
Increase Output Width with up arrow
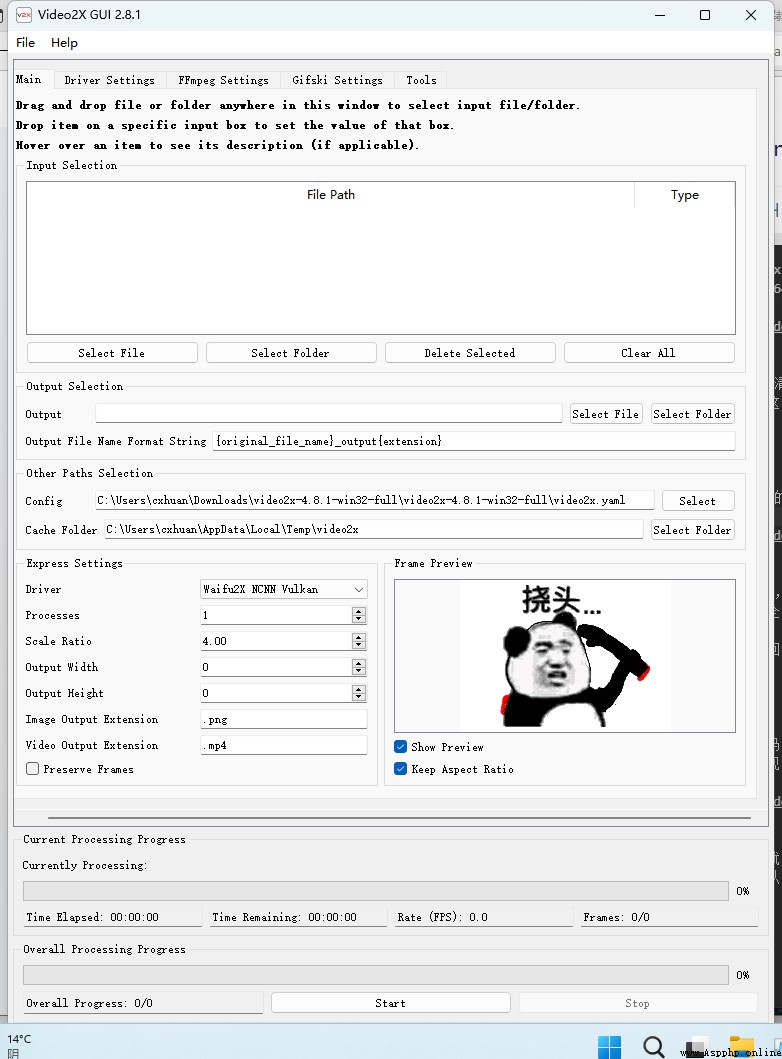click(359, 663)
